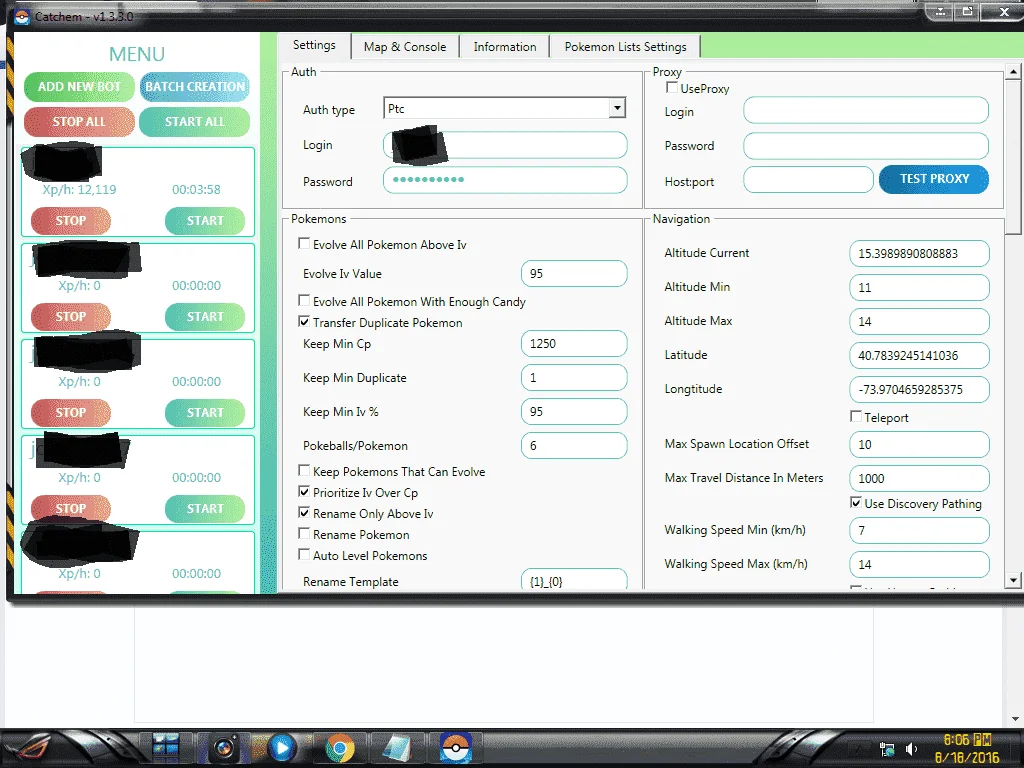Check the UseProxy box
The width and height of the screenshot is (1024, 768).
pos(671,87)
